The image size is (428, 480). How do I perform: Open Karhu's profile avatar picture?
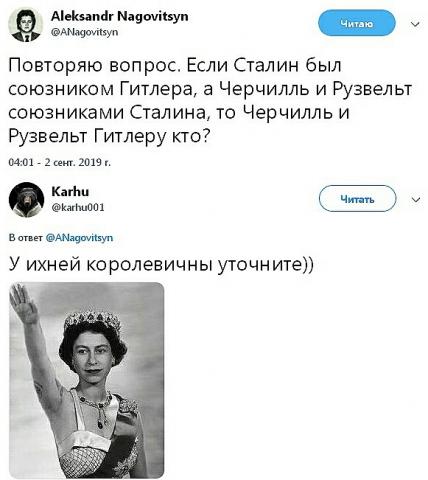point(26,200)
